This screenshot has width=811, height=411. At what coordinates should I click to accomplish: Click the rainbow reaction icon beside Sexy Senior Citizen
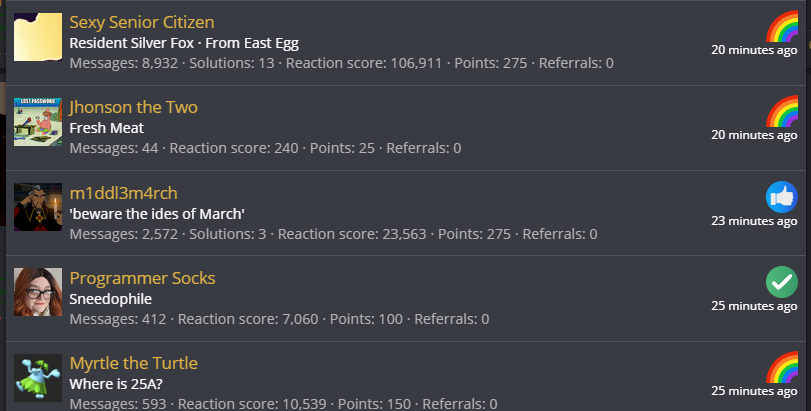point(782,26)
